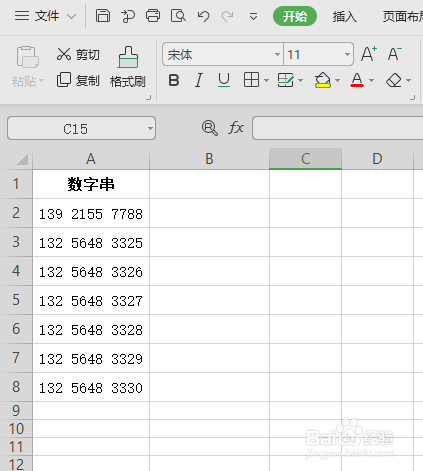Switch to the 开始 tab

[x=295, y=16]
